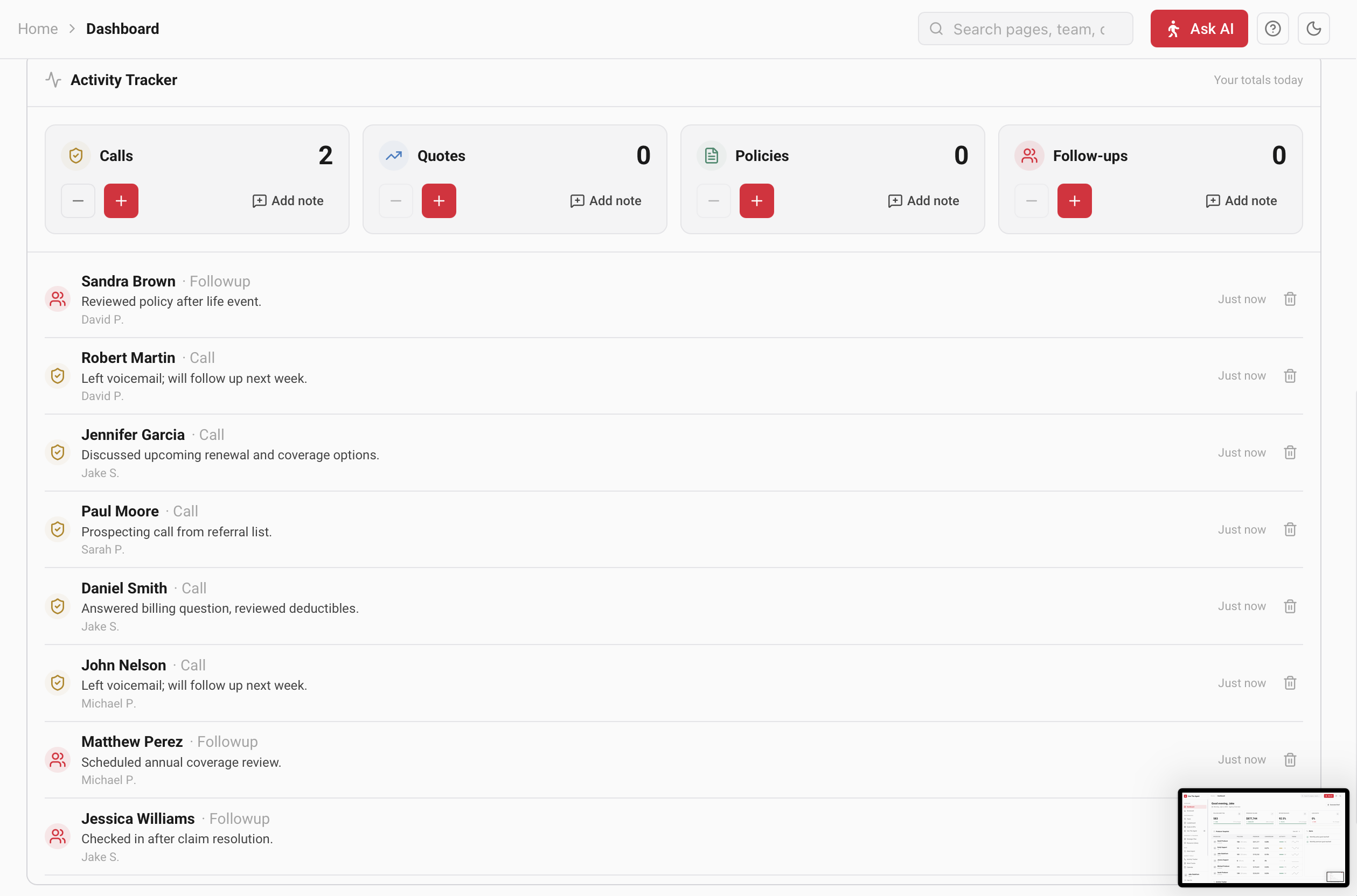Delete John Nelson call entry

pos(1290,683)
